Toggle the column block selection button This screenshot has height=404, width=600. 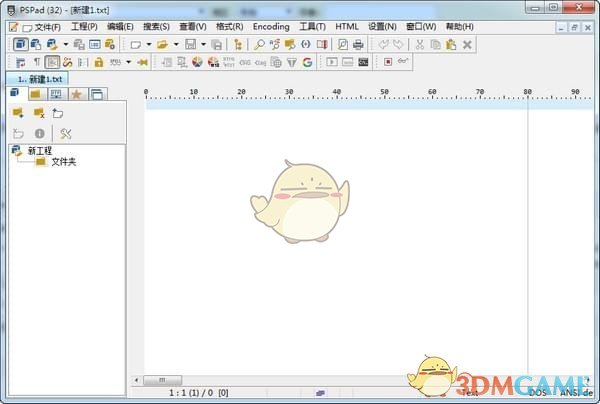[x=83, y=62]
